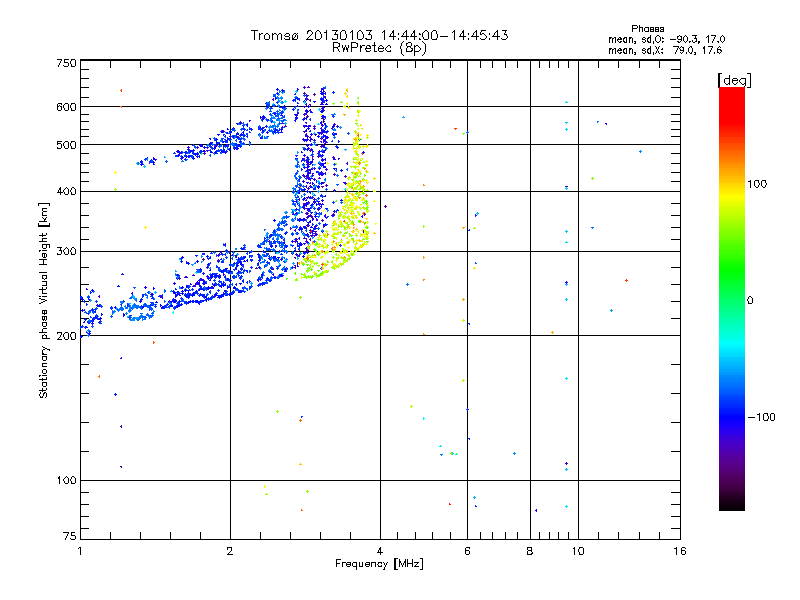Click the 'Phases' header label
Screen dimensions: 800x600
point(647,29)
